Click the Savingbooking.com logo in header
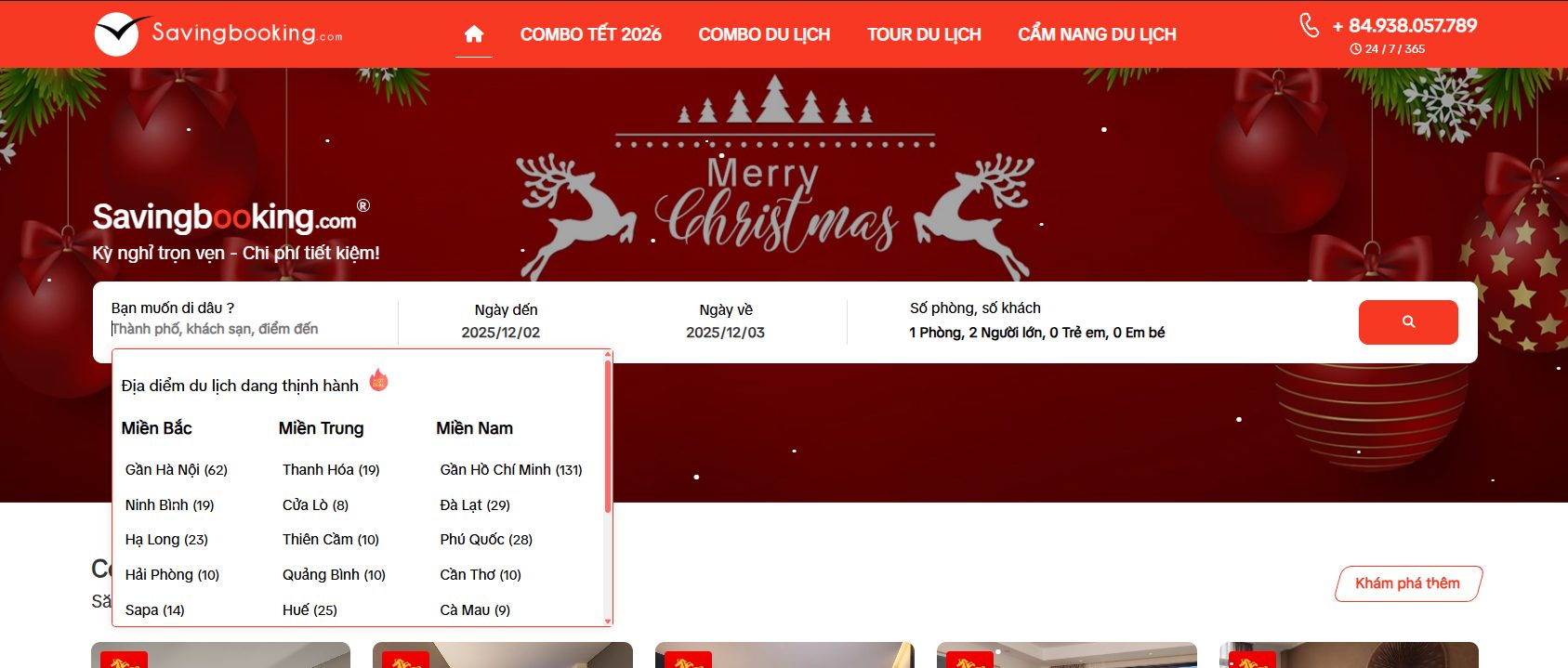 pyautogui.click(x=218, y=34)
